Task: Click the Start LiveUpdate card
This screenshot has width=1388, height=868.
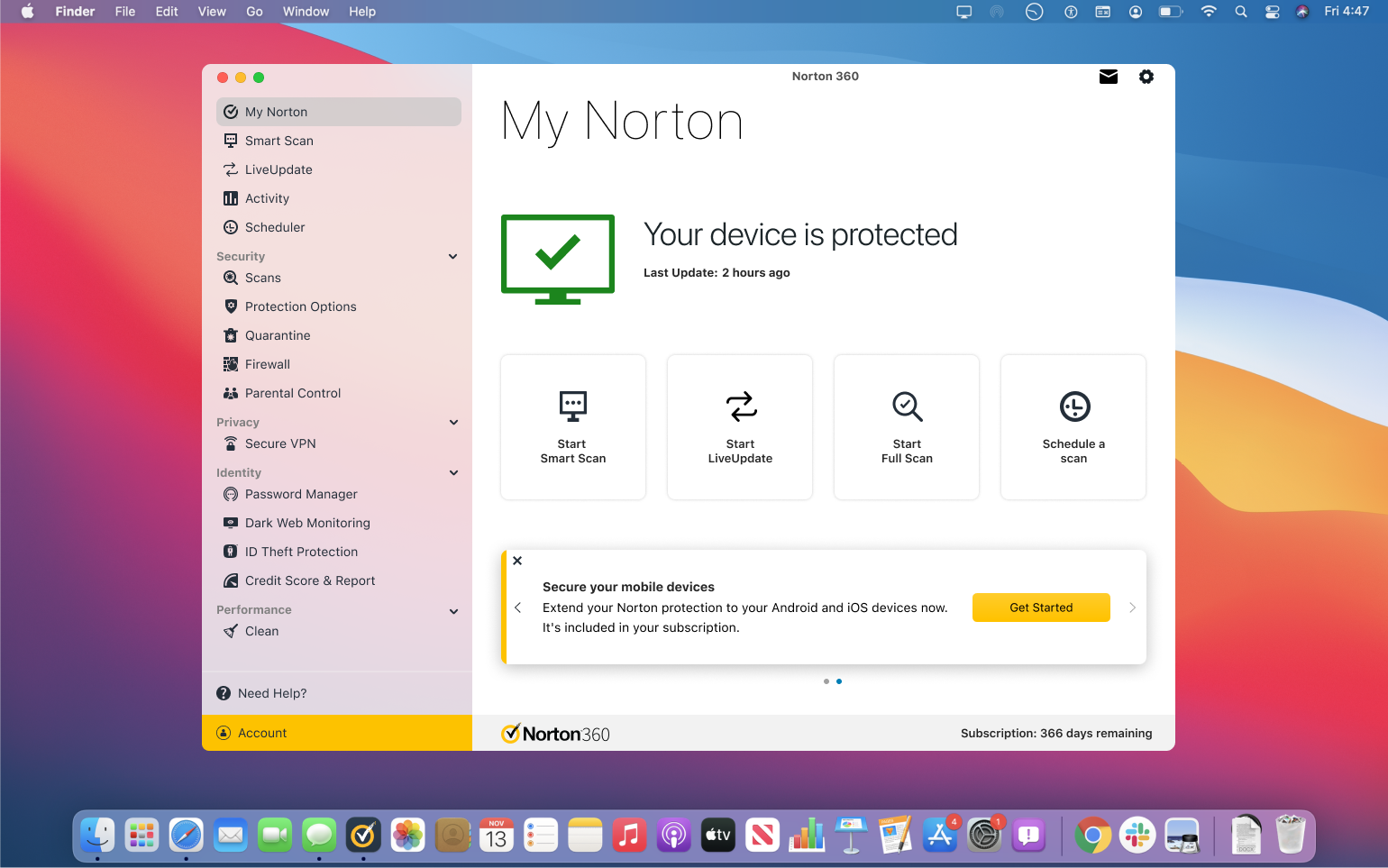Action: pyautogui.click(x=740, y=427)
